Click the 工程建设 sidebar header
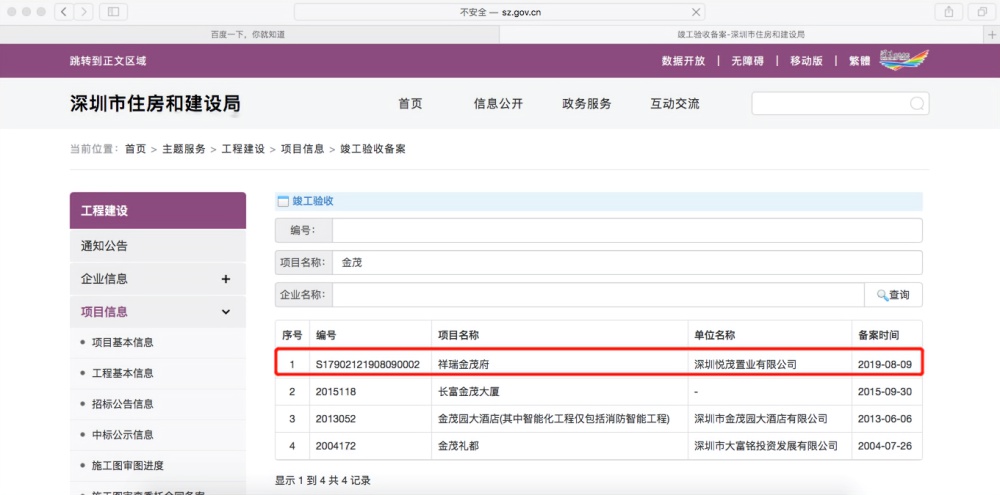The image size is (1000, 495). (158, 211)
